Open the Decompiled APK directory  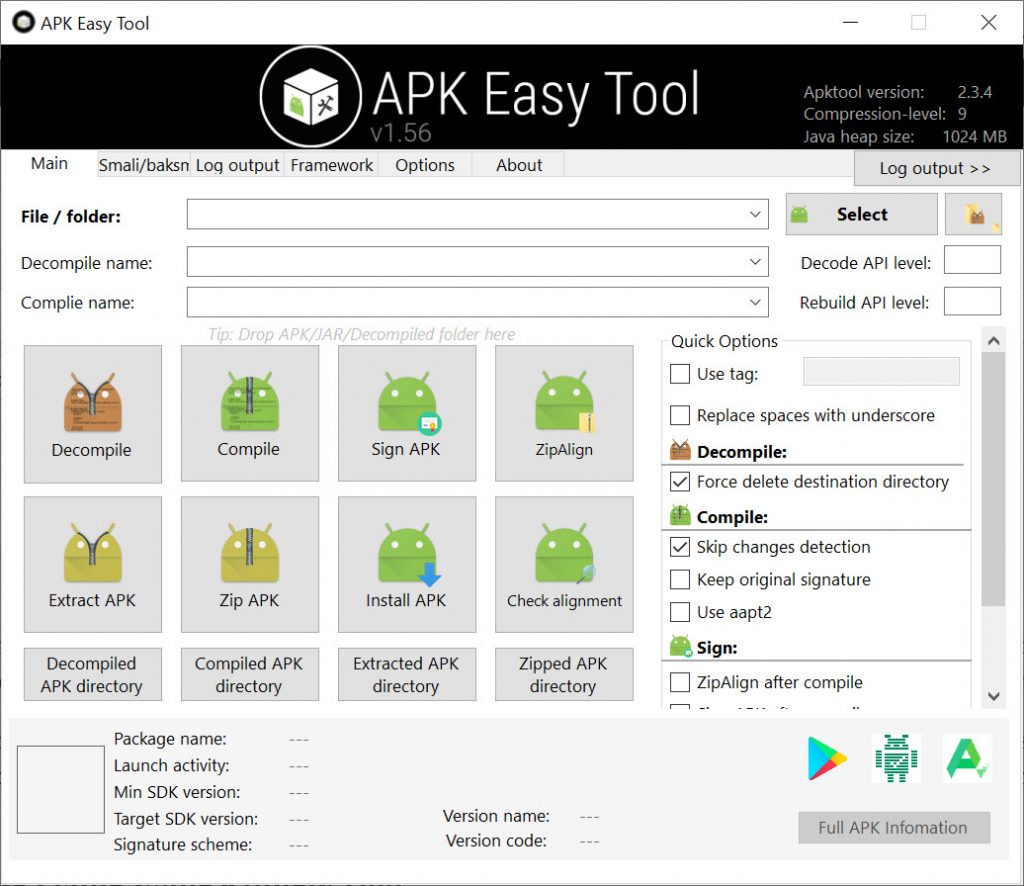point(93,674)
